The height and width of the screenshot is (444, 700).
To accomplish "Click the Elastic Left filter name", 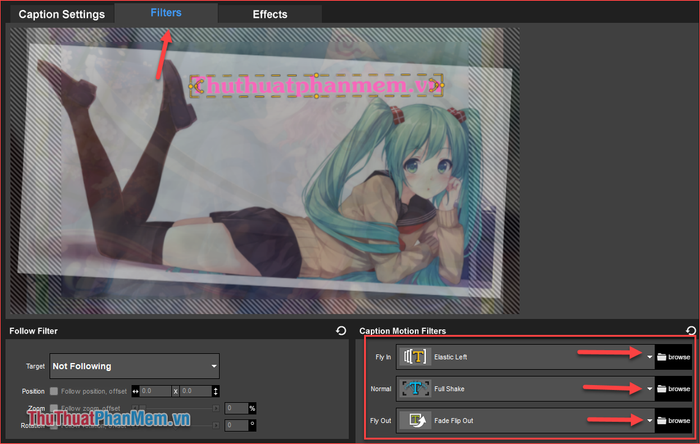I will [450, 357].
